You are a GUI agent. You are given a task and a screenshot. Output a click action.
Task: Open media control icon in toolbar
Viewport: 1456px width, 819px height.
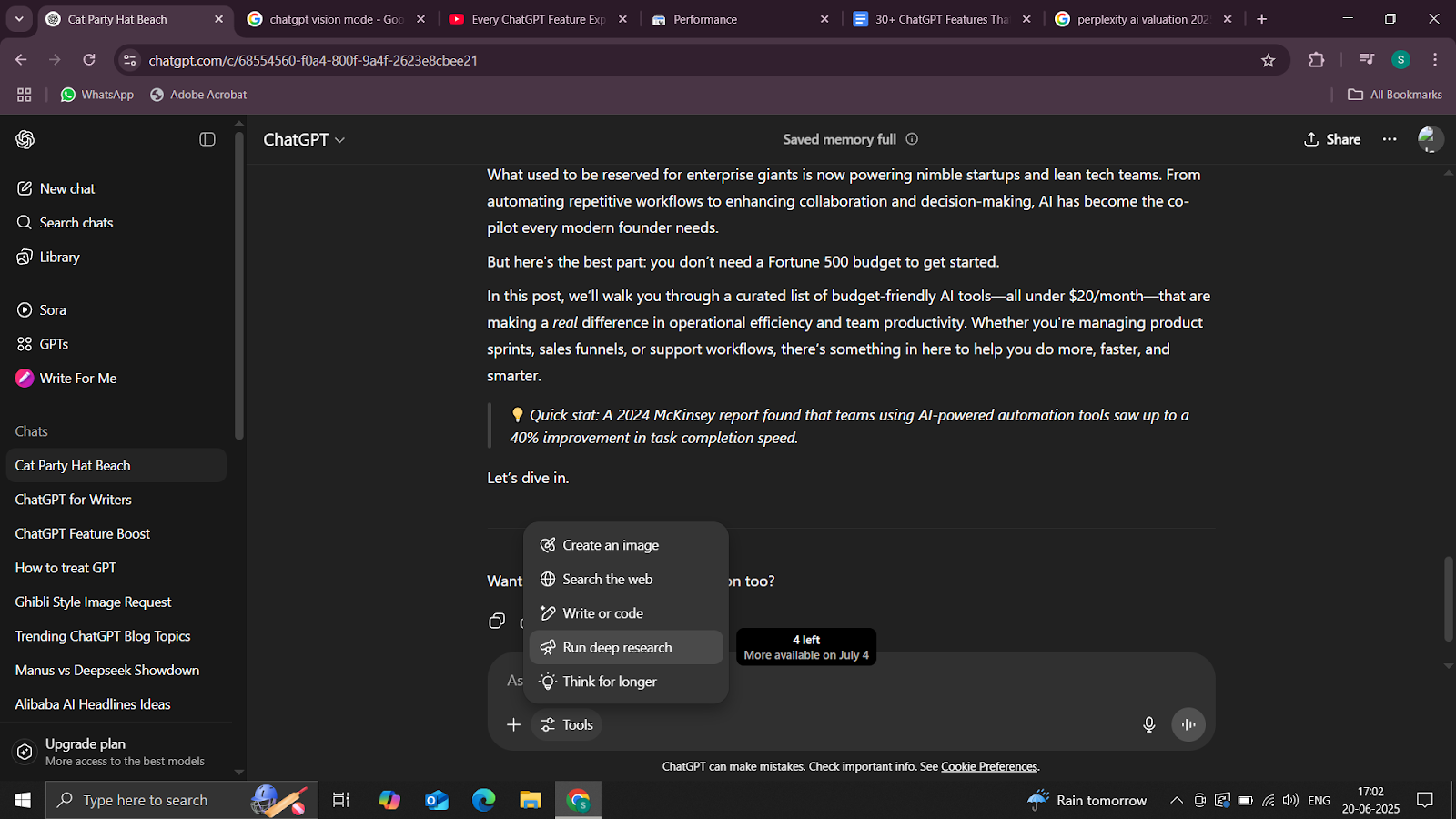click(1366, 60)
